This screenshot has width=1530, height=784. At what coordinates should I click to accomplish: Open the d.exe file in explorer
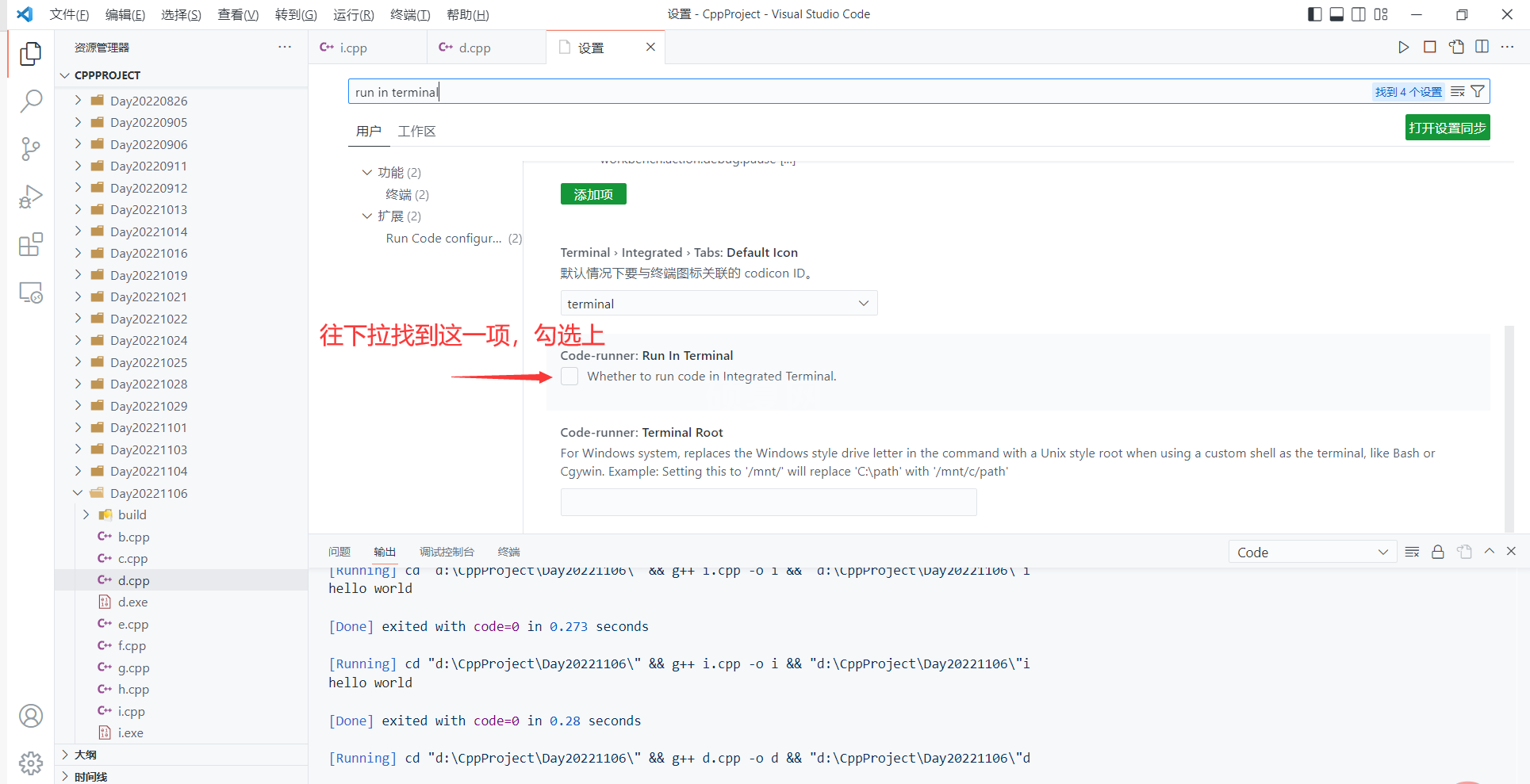[x=181, y=602]
